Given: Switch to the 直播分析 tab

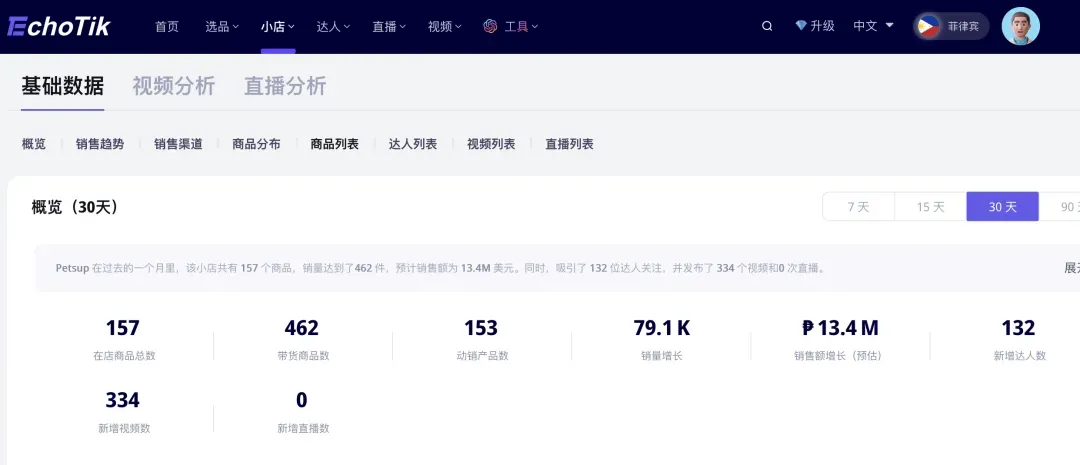Looking at the screenshot, I should coord(285,86).
